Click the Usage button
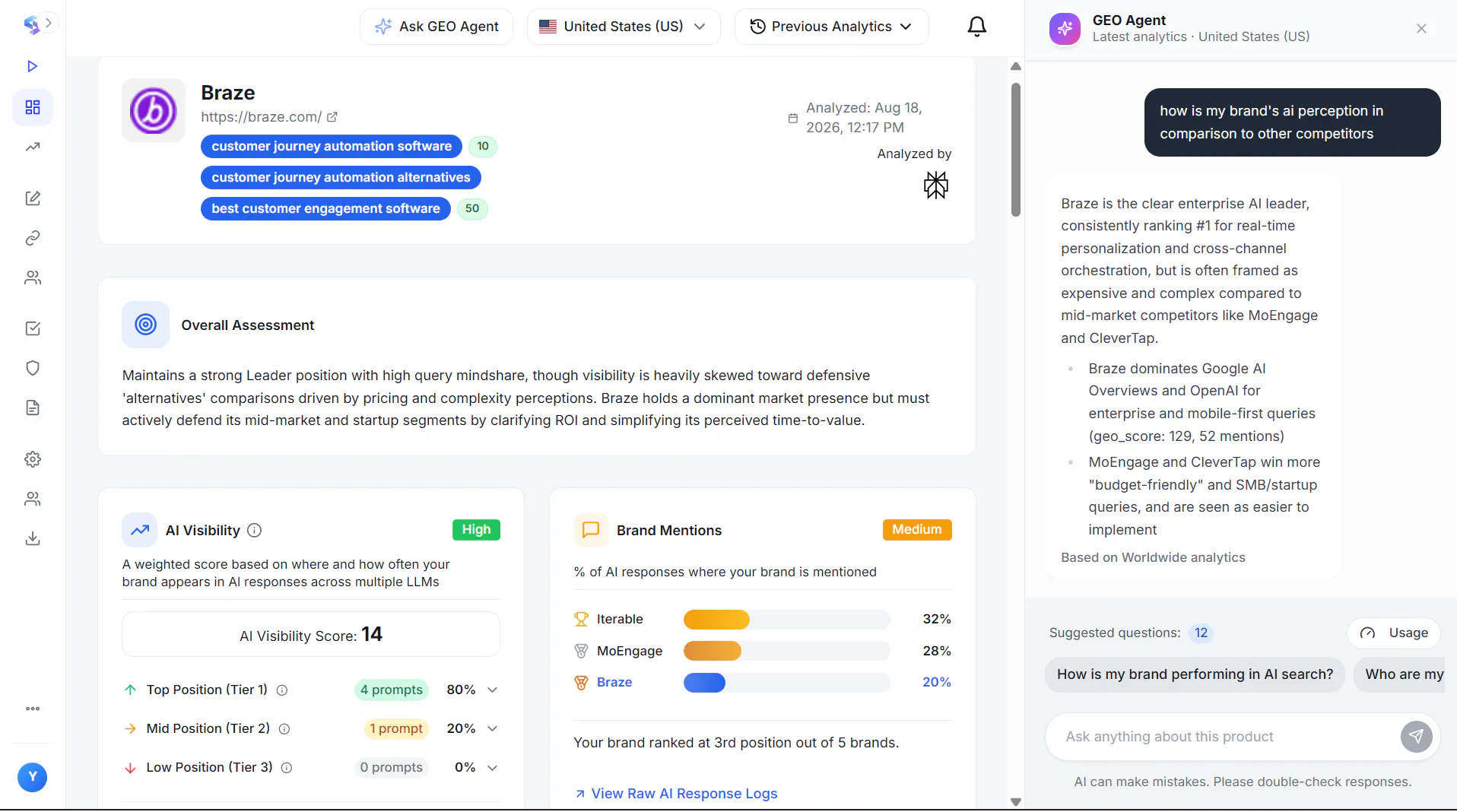Screen dimensions: 1457x812 click(1394, 633)
